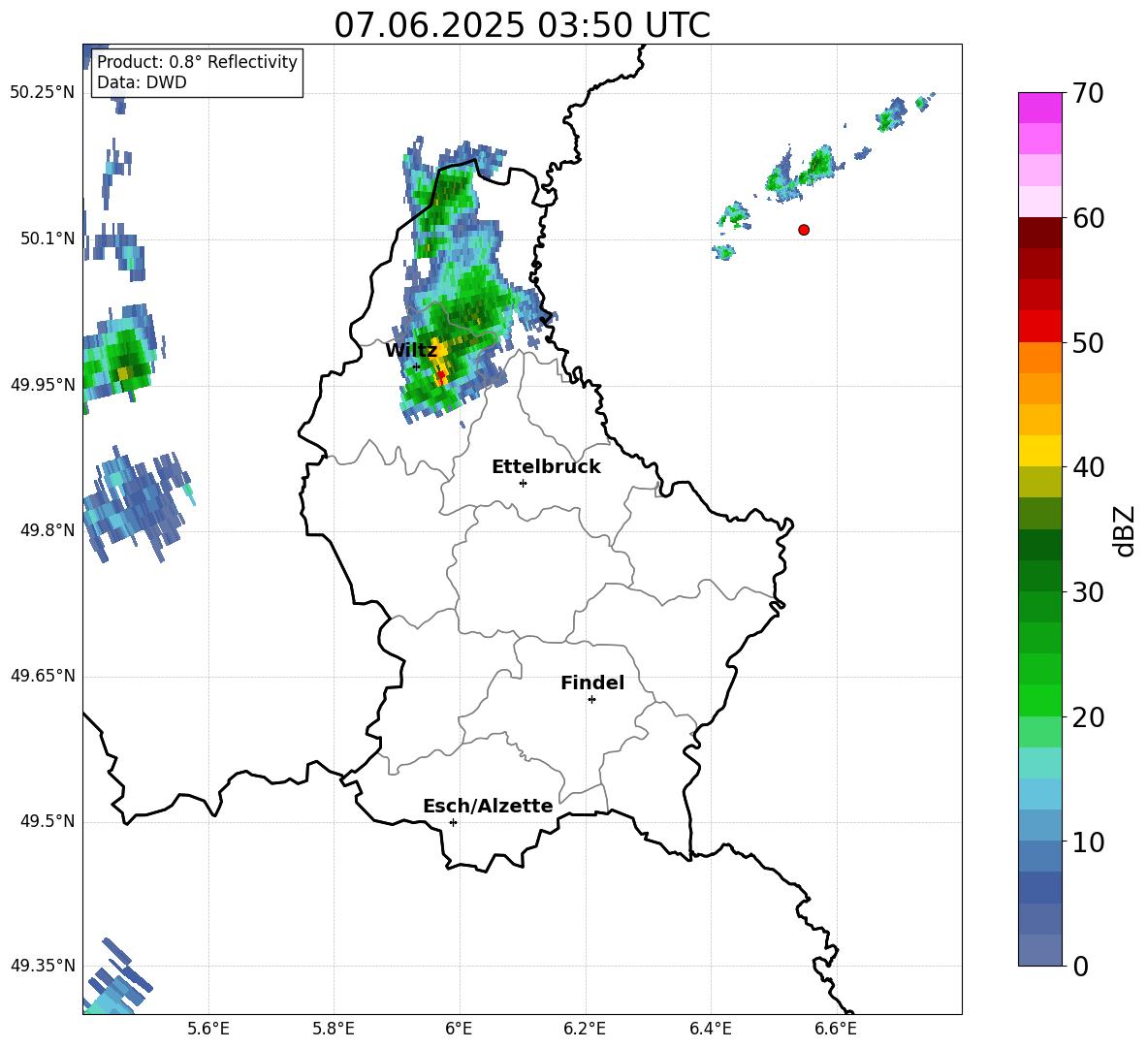The width and height of the screenshot is (1148, 1048).
Task: Click the 'Product: 0.8° Reflectivity' legend text
Action: [x=197, y=61]
